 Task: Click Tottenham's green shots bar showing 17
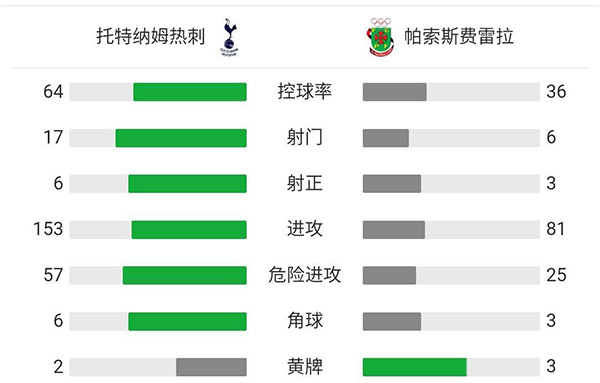coord(181,138)
